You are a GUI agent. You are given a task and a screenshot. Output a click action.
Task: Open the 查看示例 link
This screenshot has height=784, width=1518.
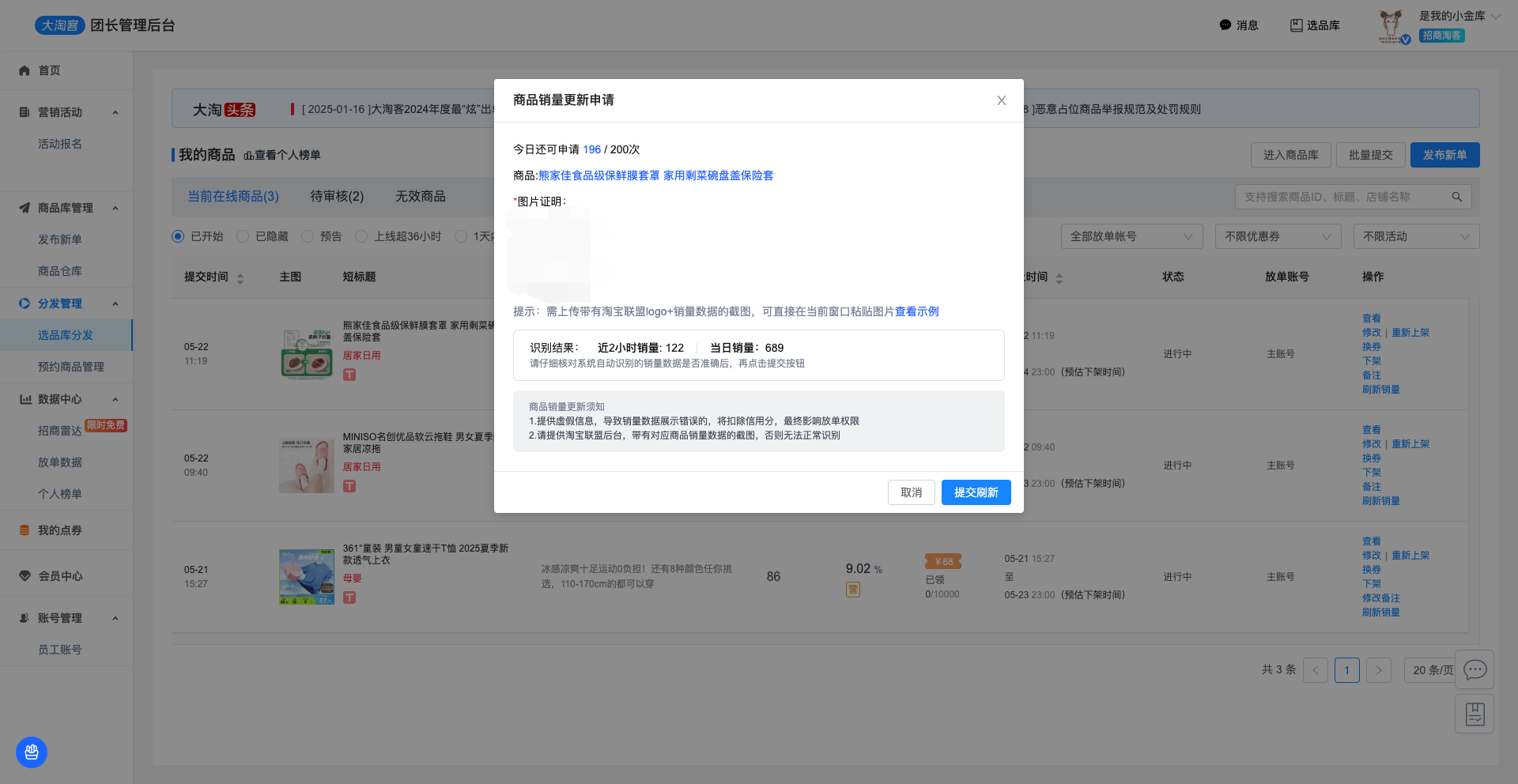916,311
